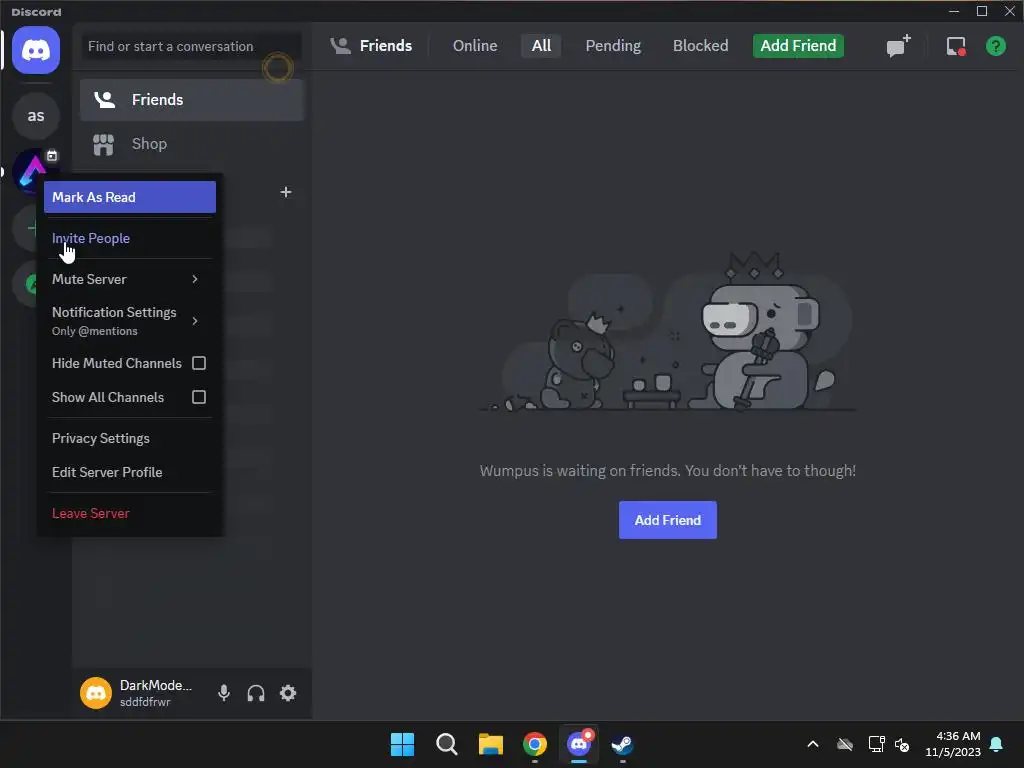Select Invite People menu entry
Viewport: 1024px width, 768px height.
(130, 238)
